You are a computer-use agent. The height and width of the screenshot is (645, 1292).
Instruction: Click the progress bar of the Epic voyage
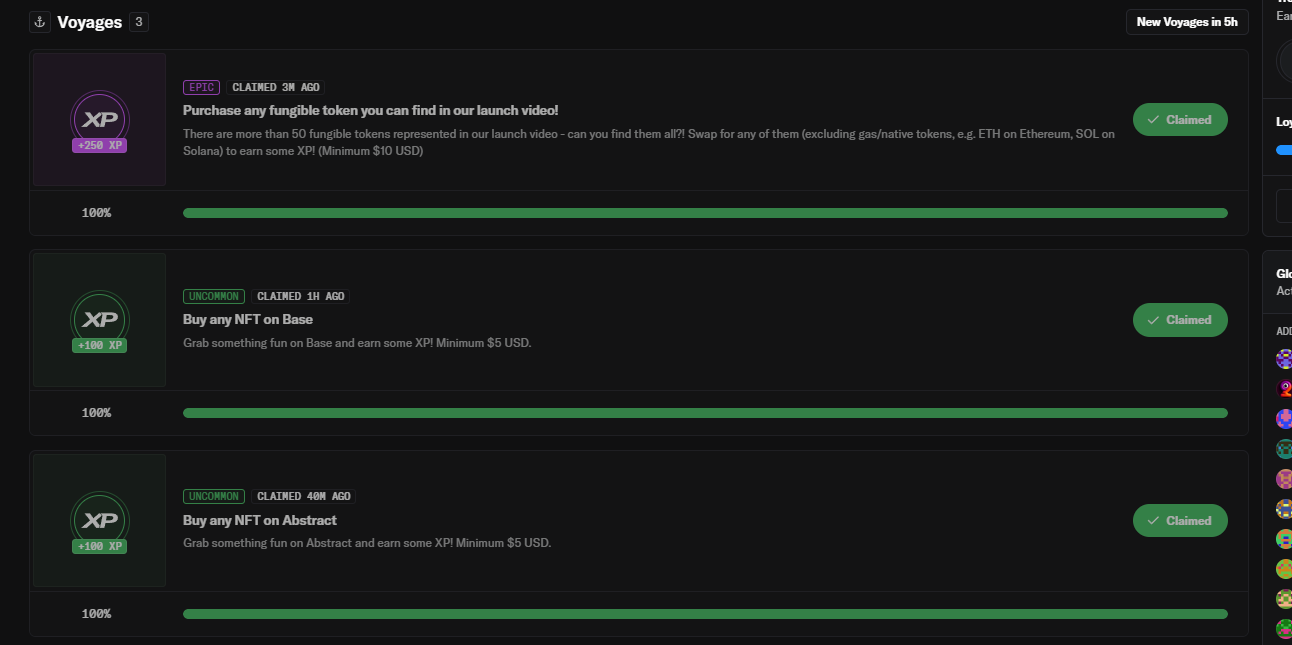click(x=705, y=213)
